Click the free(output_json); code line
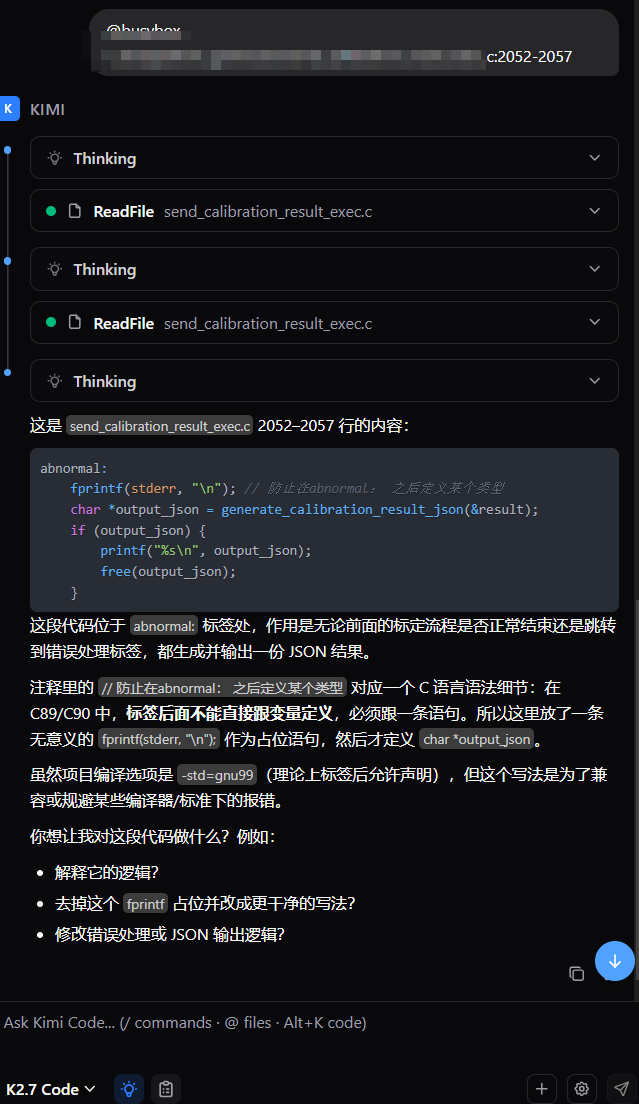 (167, 572)
